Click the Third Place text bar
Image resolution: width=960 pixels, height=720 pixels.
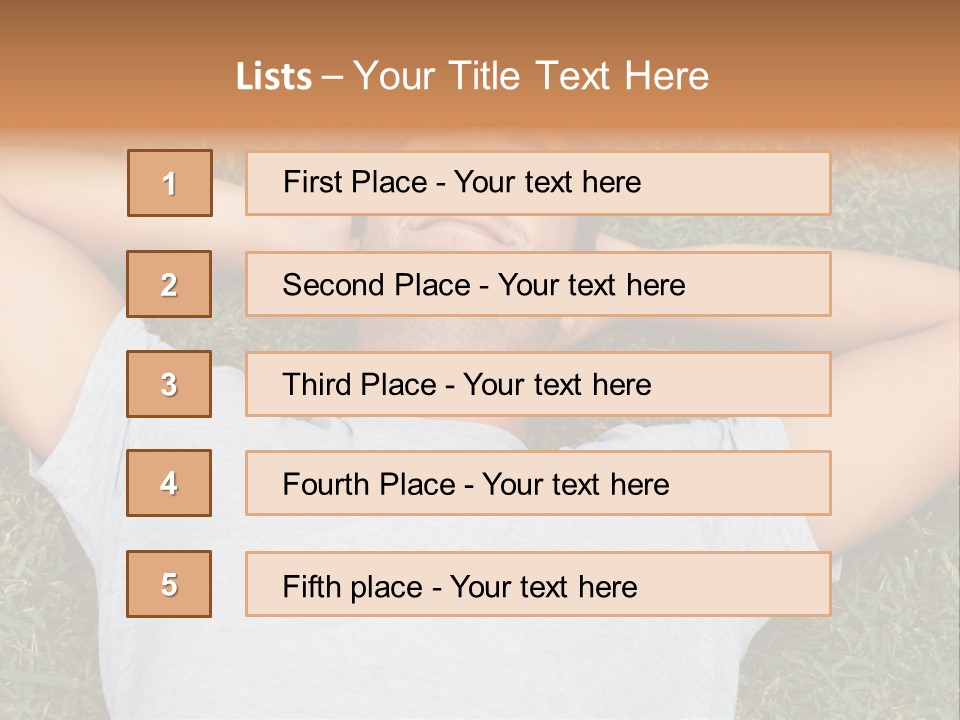click(x=538, y=384)
